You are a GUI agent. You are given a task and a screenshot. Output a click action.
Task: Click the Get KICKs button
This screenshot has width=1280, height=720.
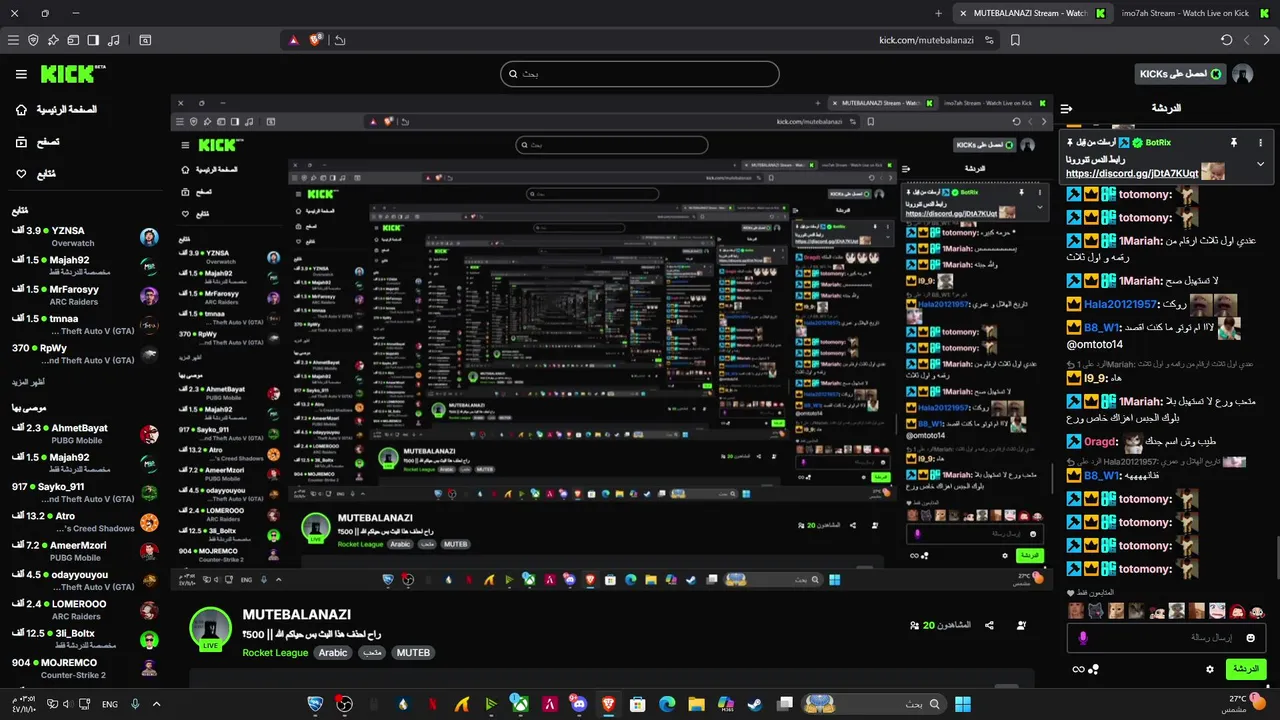[1181, 74]
